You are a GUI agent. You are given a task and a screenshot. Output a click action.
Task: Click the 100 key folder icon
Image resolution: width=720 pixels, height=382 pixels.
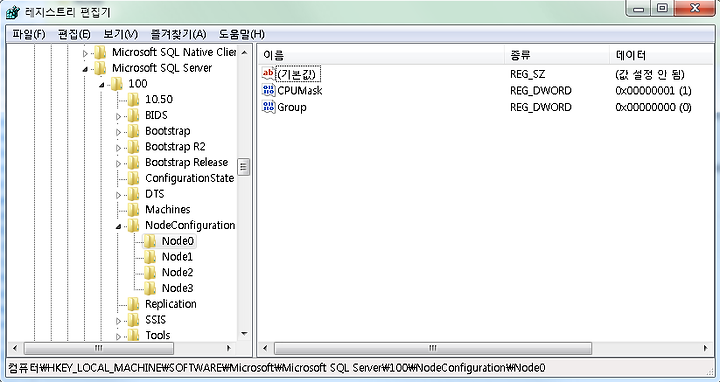[x=117, y=84]
